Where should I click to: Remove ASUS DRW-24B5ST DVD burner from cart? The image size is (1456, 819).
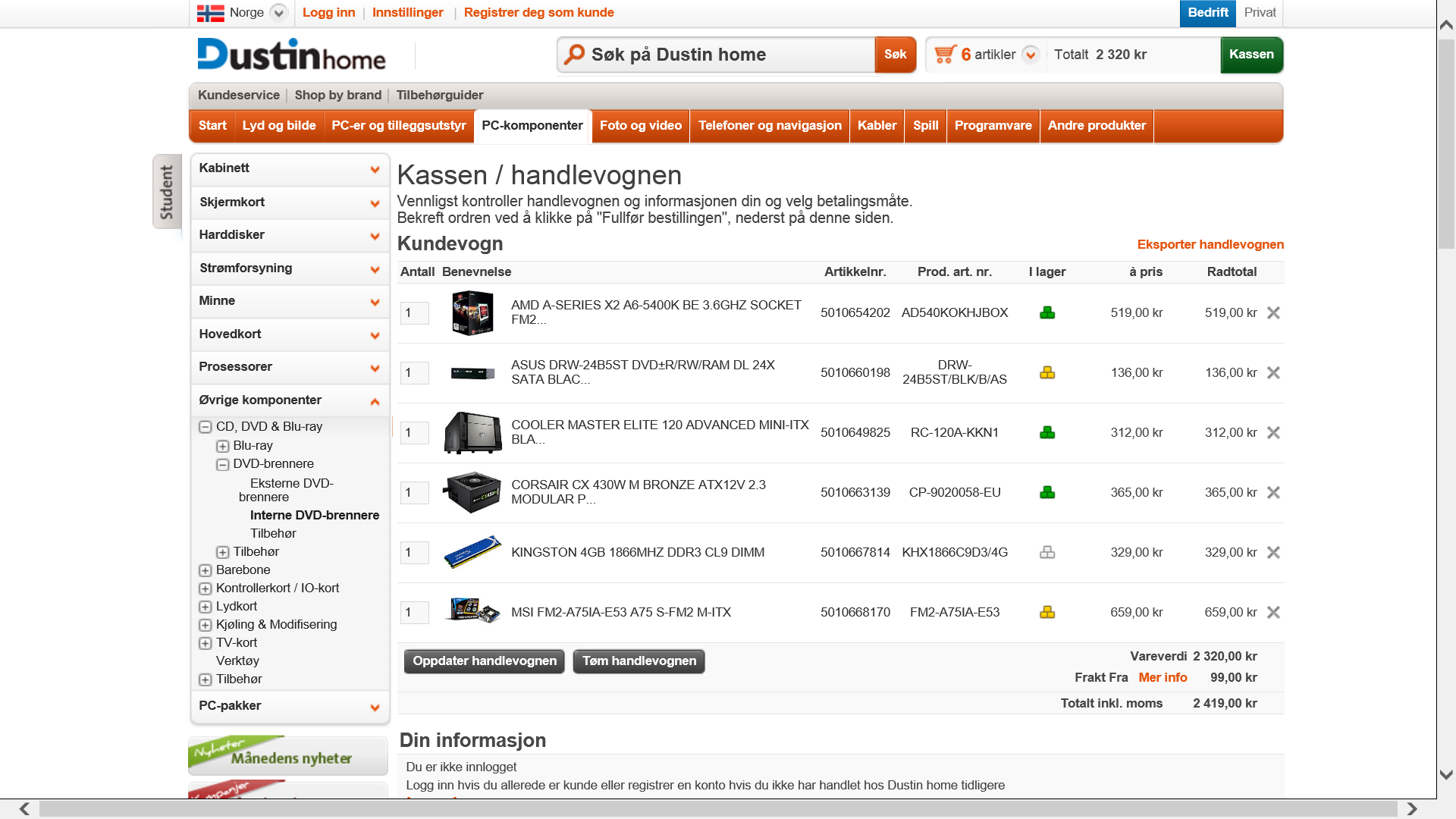pyautogui.click(x=1273, y=373)
